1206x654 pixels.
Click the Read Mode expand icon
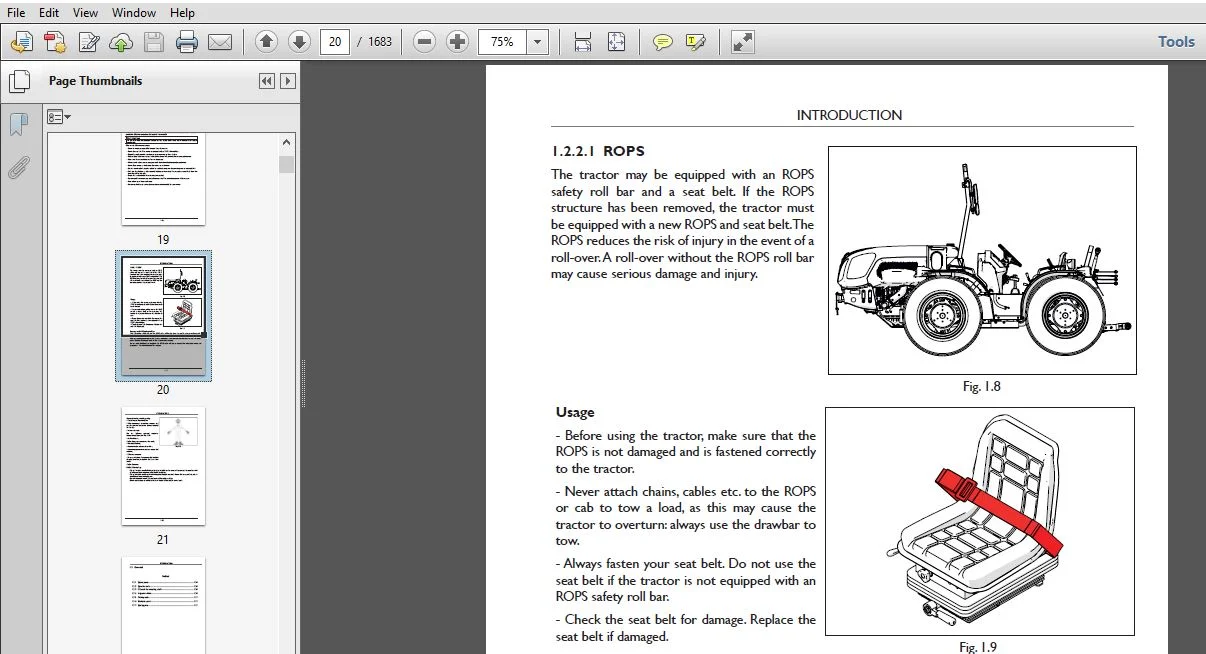pos(742,42)
